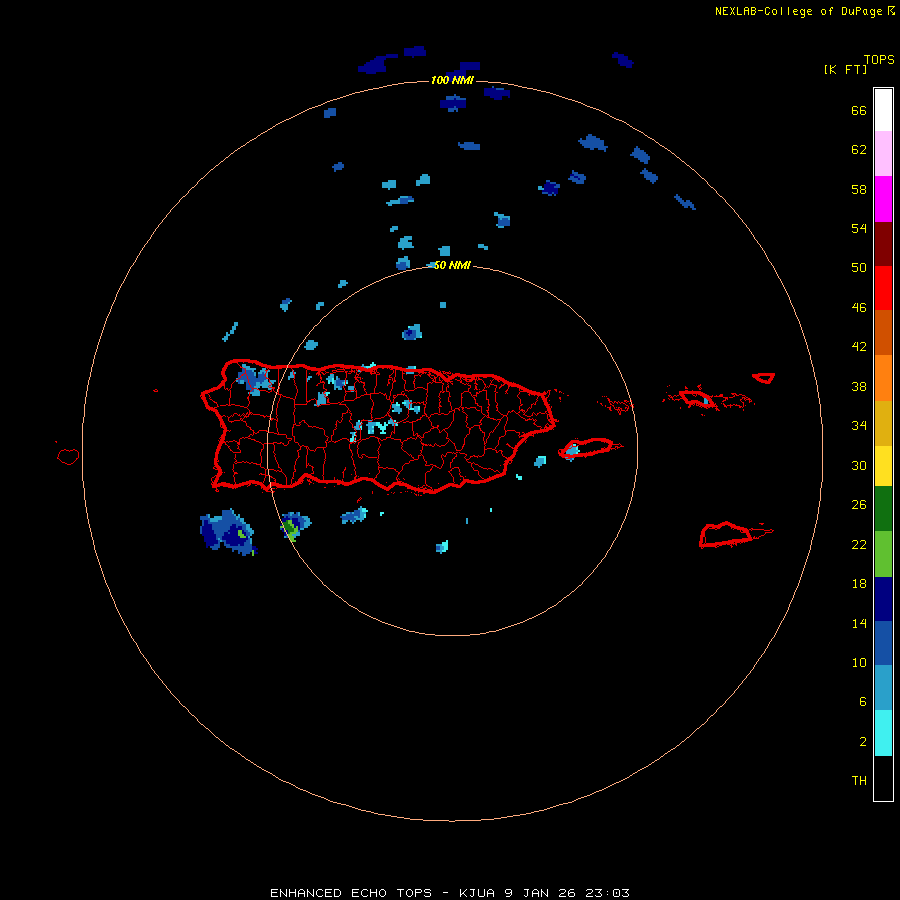Viewport: 900px width, 900px height.
Task: Click the legend value 22
Action: tap(859, 545)
